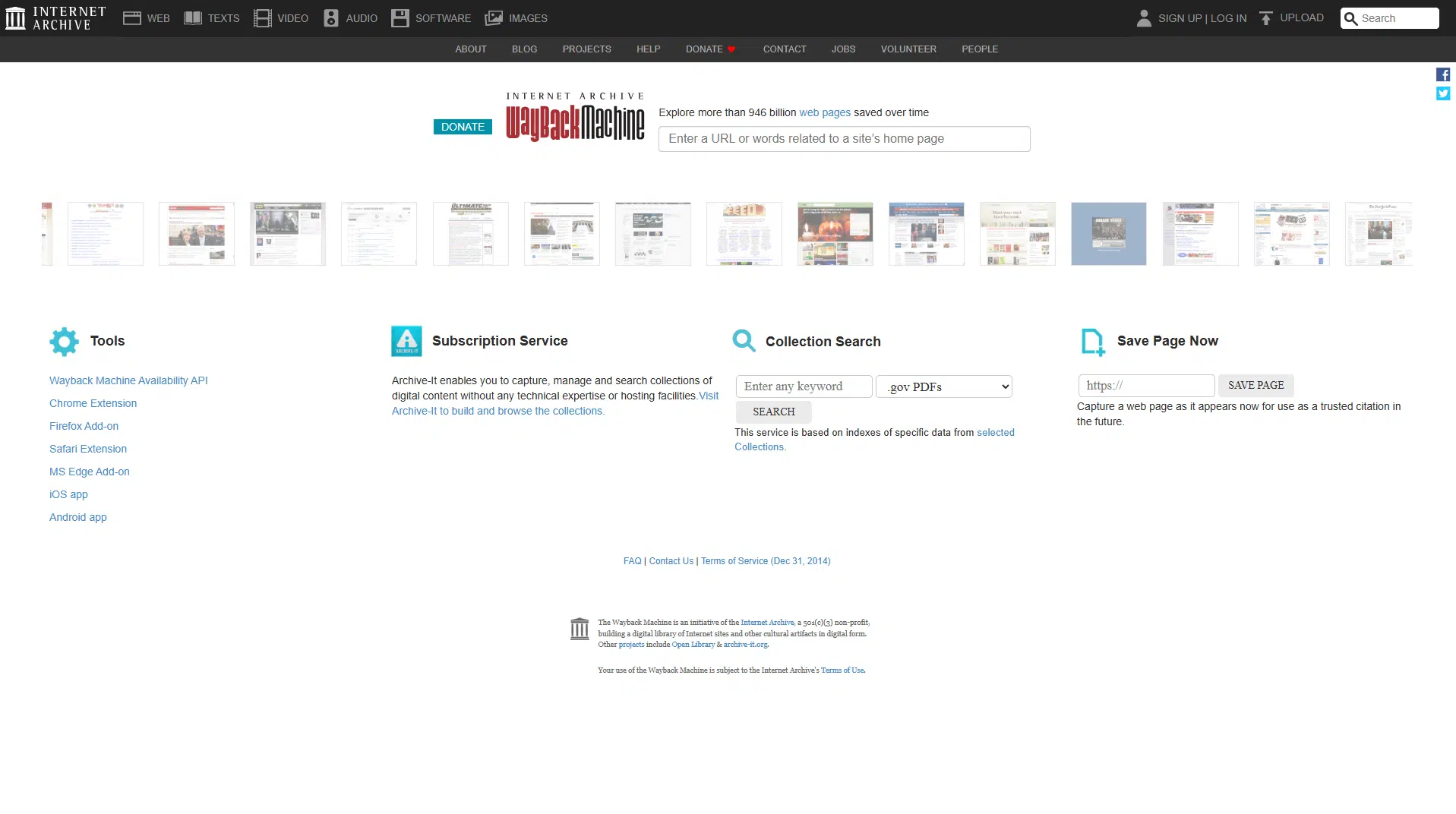
Task: Open the Software floppy disk icon
Action: pos(400,18)
